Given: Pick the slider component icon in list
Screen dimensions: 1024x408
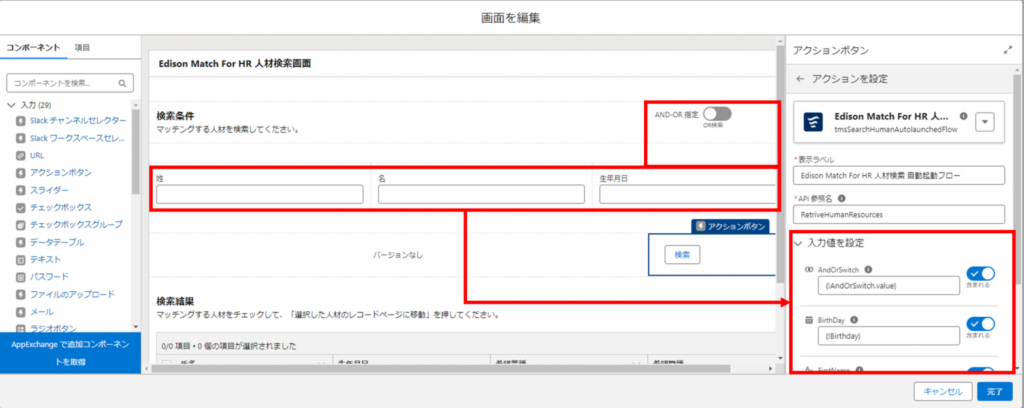Looking at the screenshot, I should pyautogui.click(x=21, y=190).
